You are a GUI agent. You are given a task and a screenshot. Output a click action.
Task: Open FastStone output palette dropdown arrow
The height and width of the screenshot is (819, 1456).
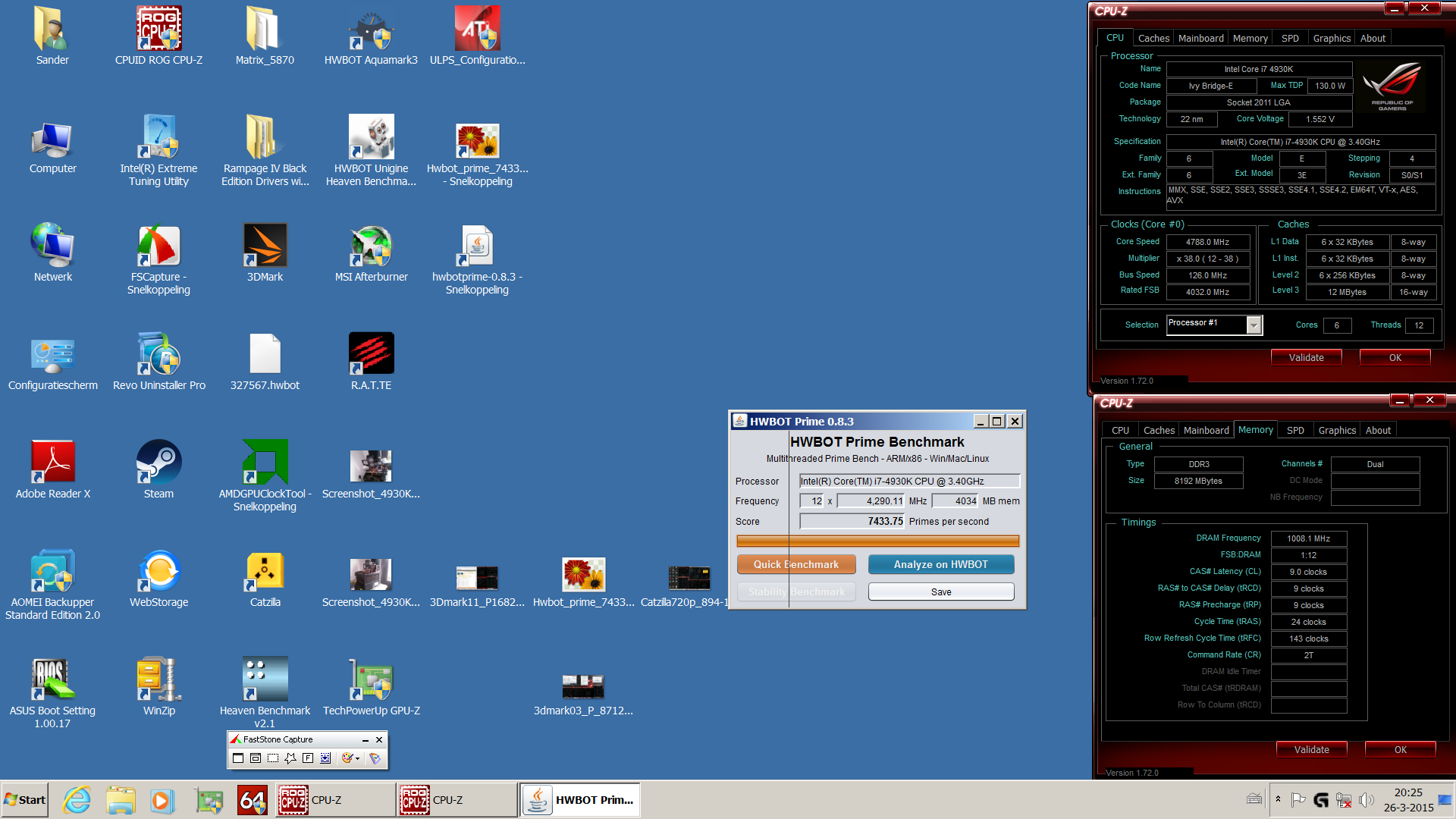(x=358, y=758)
